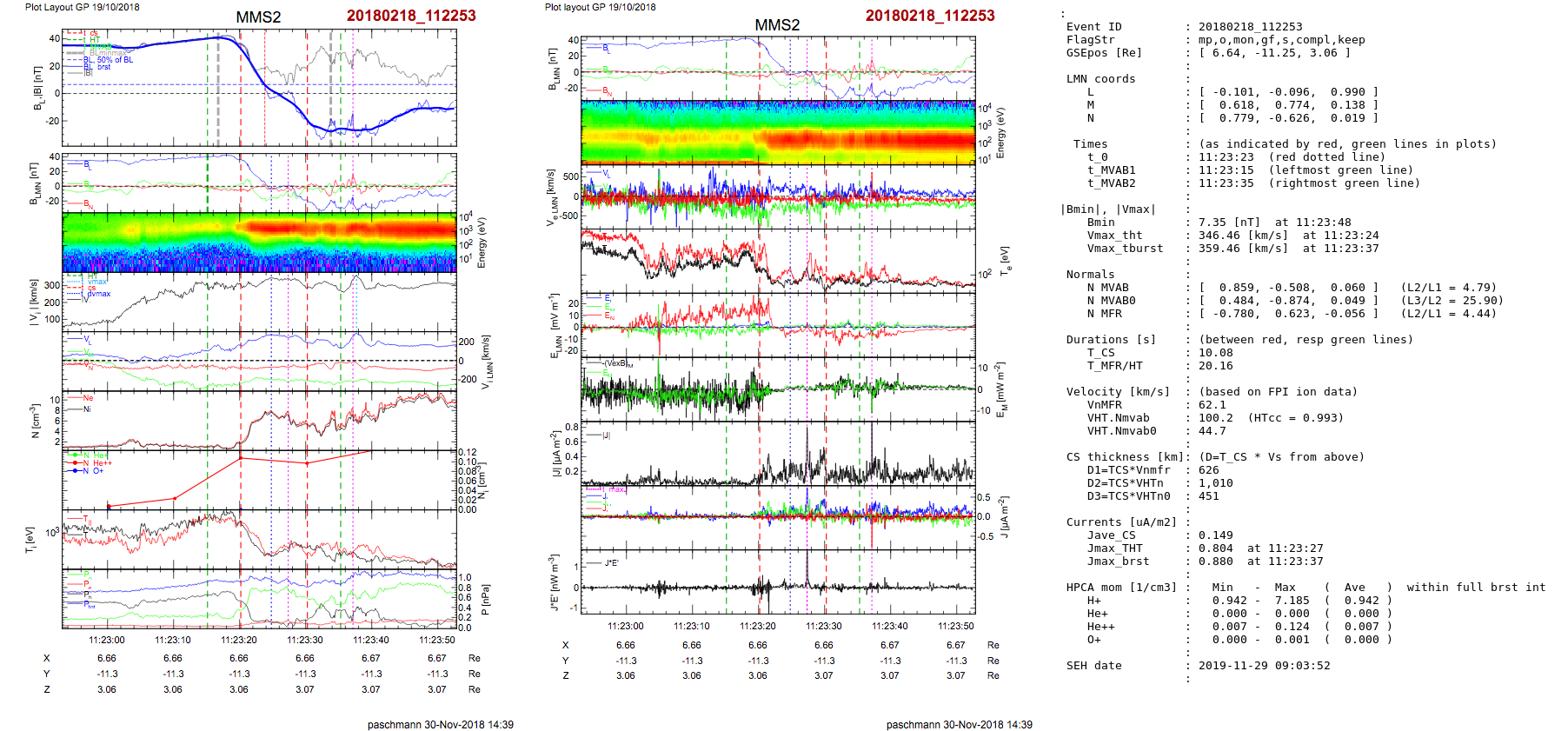This screenshot has height=731, width=1568.
Task: Click the 'Velocity [km/s]' heading
Action: 1119,392
